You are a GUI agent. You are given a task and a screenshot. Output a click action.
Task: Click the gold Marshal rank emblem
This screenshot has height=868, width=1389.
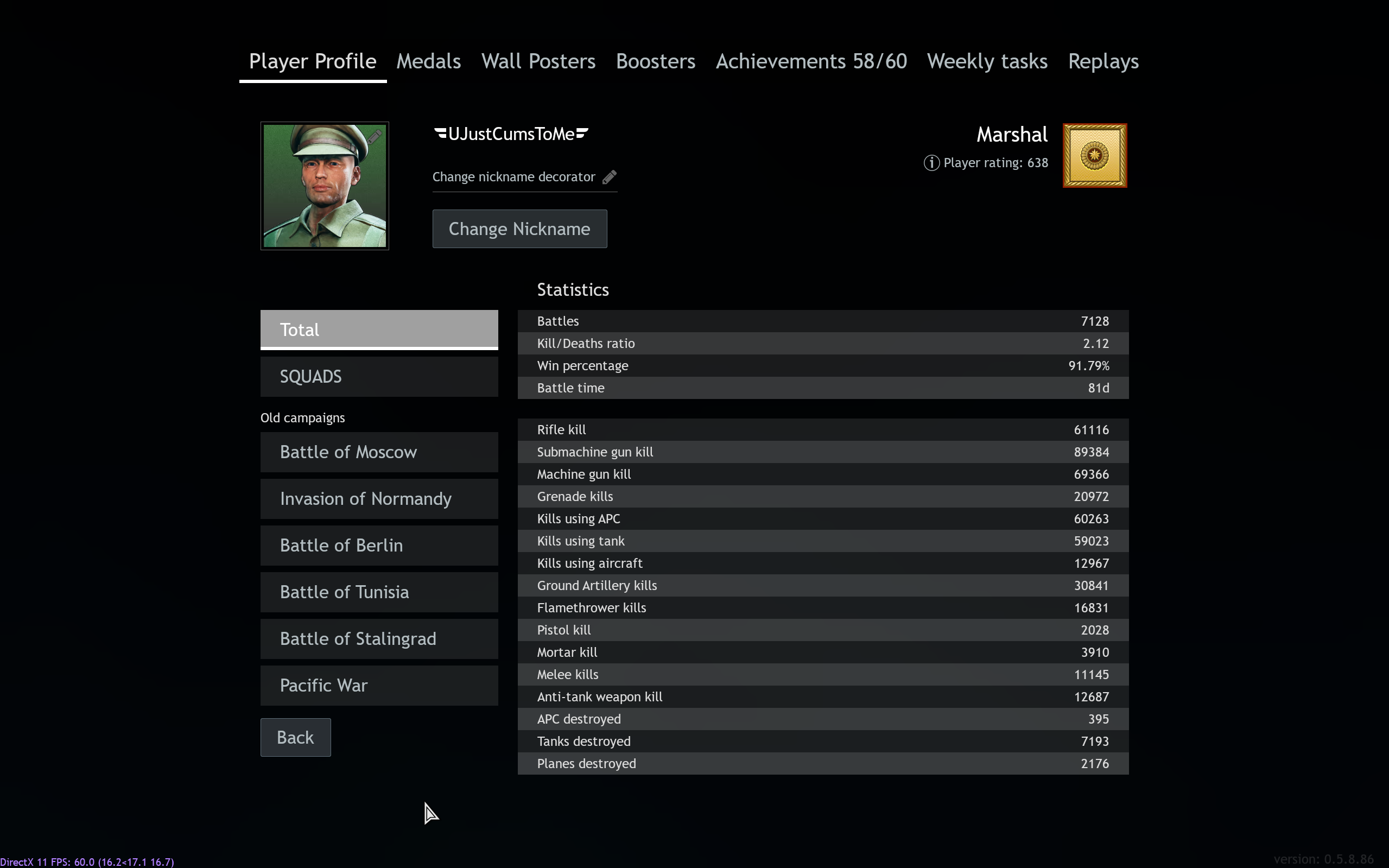(1094, 156)
